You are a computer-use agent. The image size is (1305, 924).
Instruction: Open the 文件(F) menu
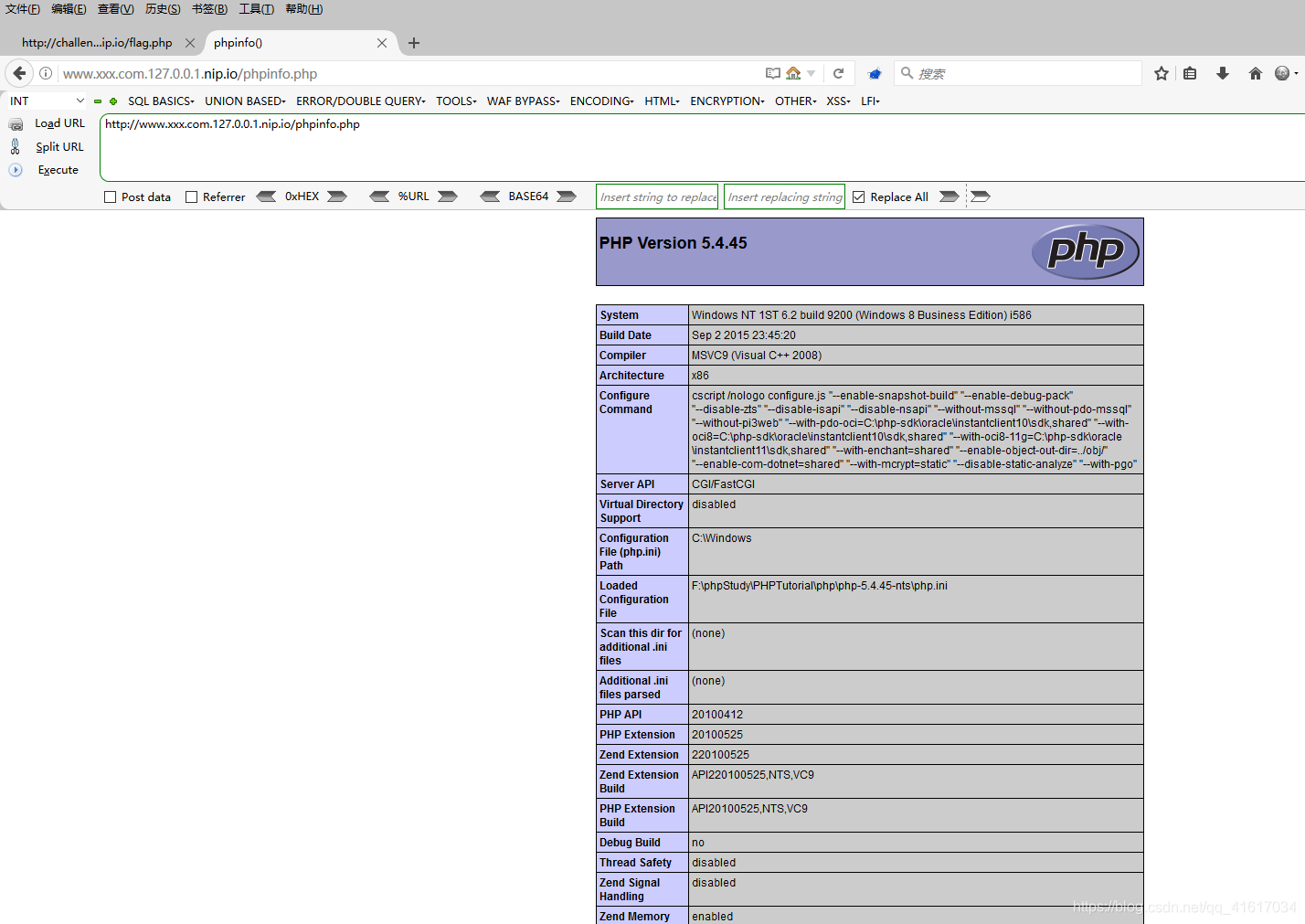point(23,9)
